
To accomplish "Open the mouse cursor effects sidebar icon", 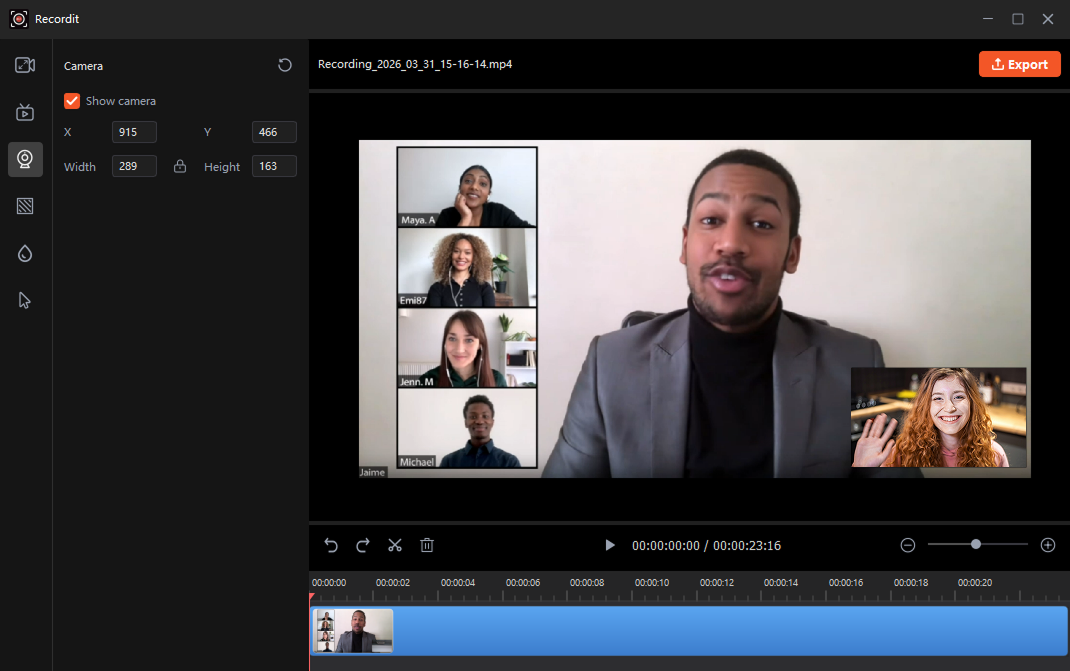I will (25, 301).
